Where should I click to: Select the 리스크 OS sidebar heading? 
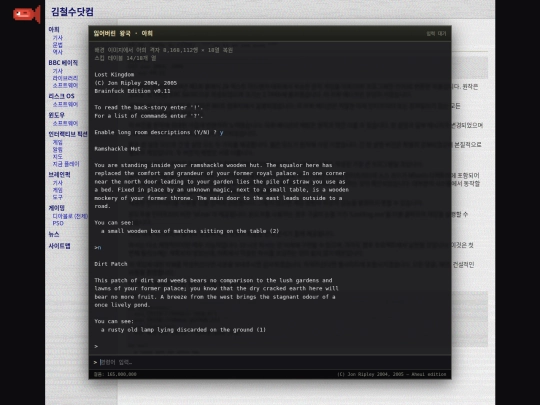pyautogui.click(x=61, y=96)
